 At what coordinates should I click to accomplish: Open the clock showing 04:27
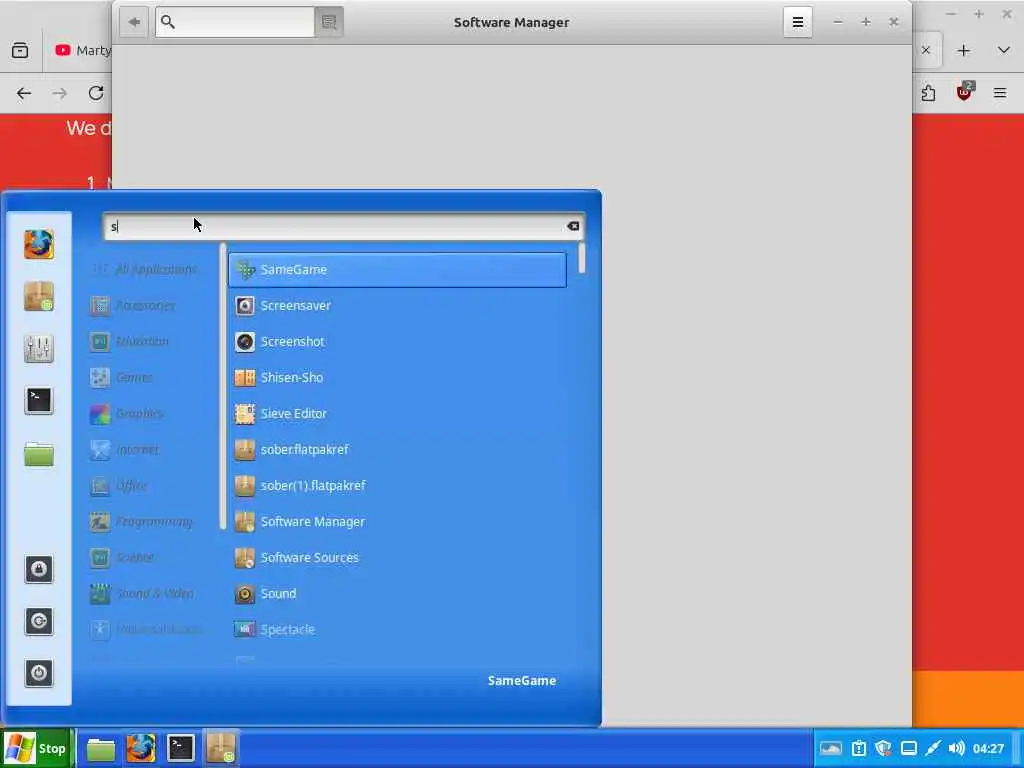click(988, 748)
